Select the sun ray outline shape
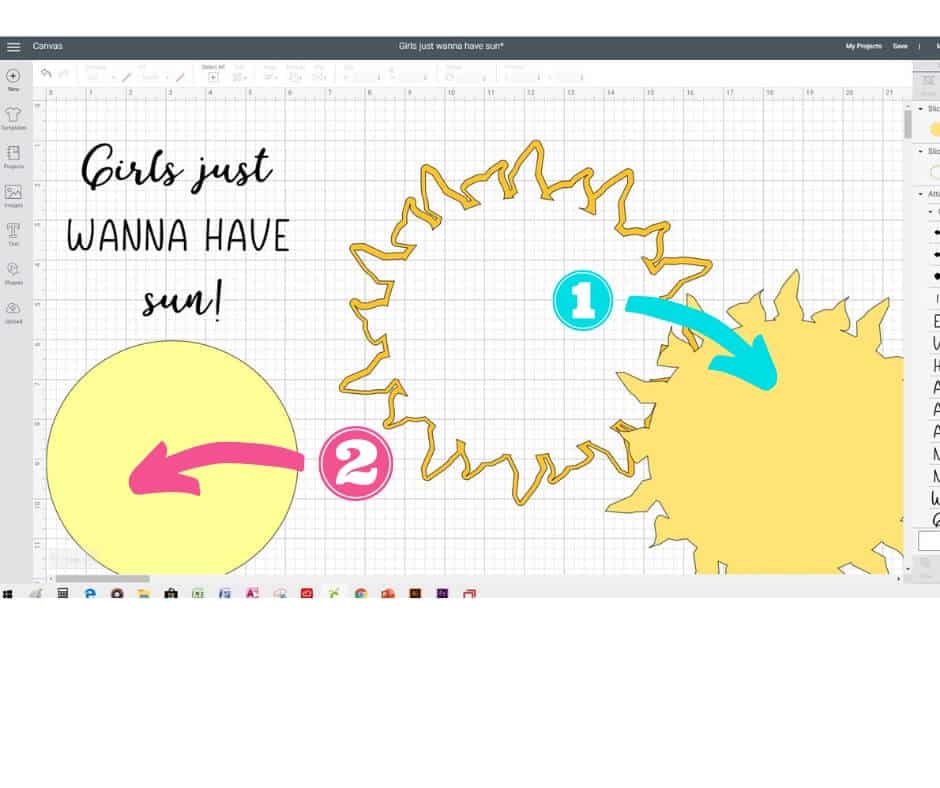Viewport: 940px width, 788px height. pyautogui.click(x=526, y=323)
